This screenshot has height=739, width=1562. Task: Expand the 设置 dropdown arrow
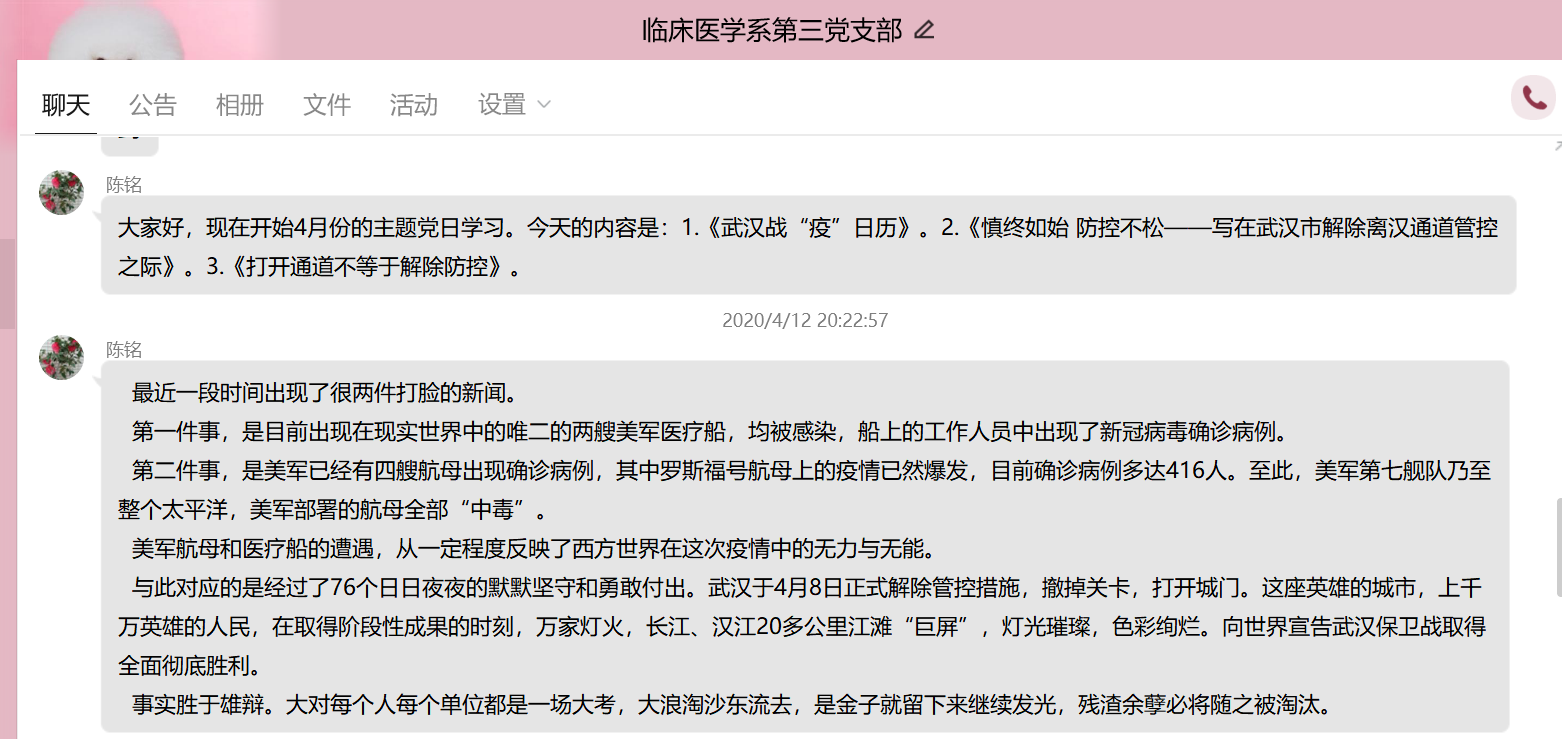(x=544, y=105)
